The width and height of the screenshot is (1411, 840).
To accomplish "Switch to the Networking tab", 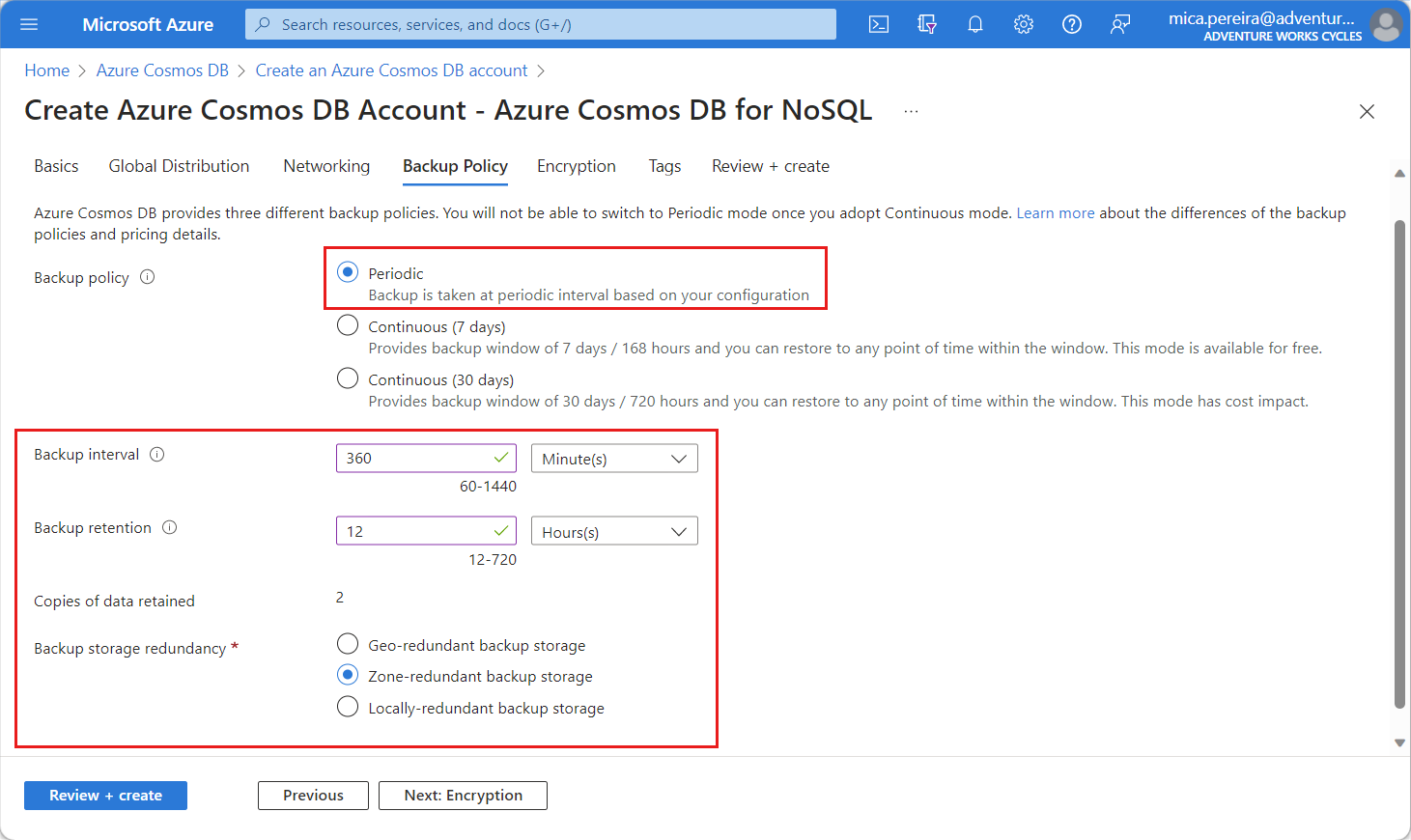I will coord(326,166).
